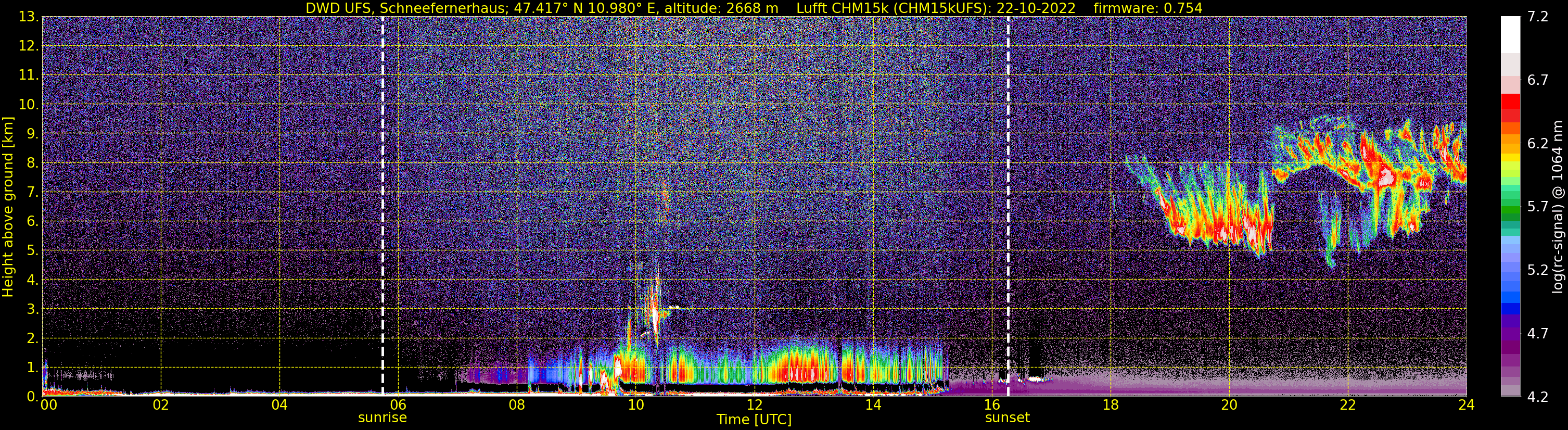Click the 'firmware: 0.754' text in title

1148,8
